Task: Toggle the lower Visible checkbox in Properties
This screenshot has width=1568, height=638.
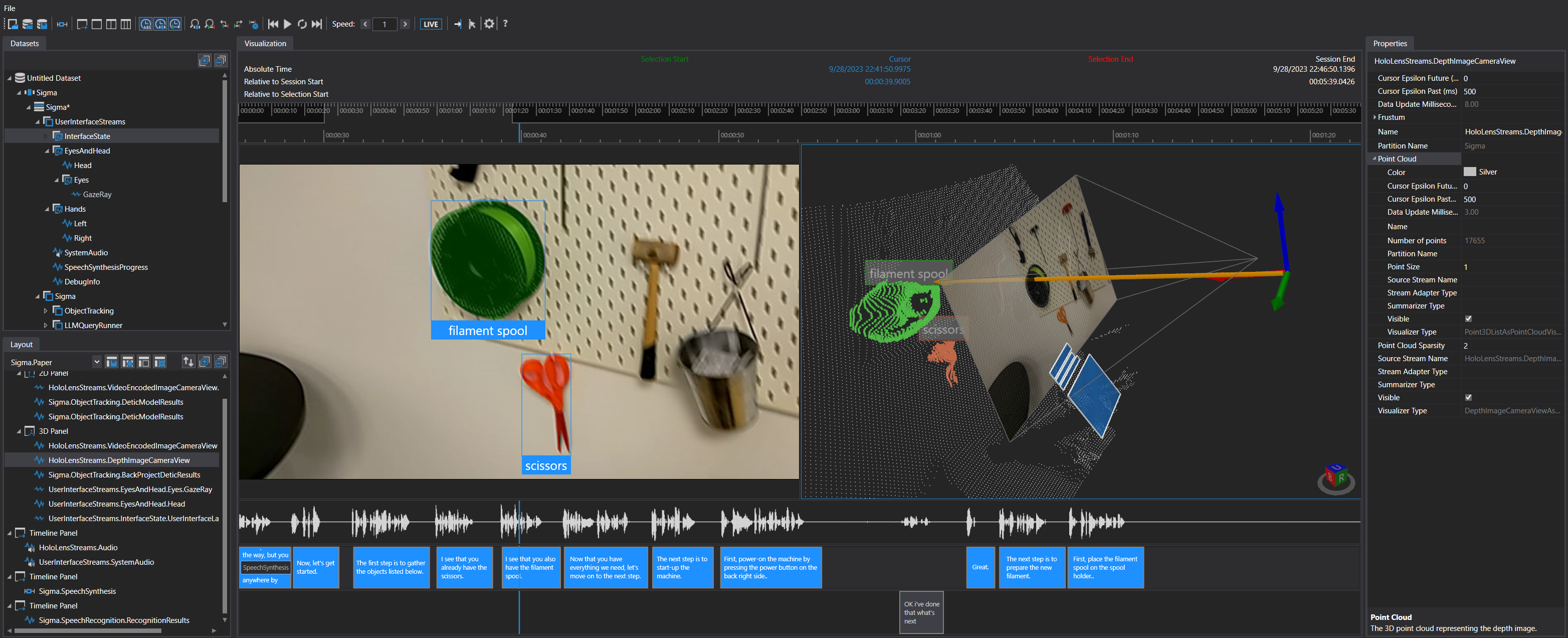Action: (1468, 398)
